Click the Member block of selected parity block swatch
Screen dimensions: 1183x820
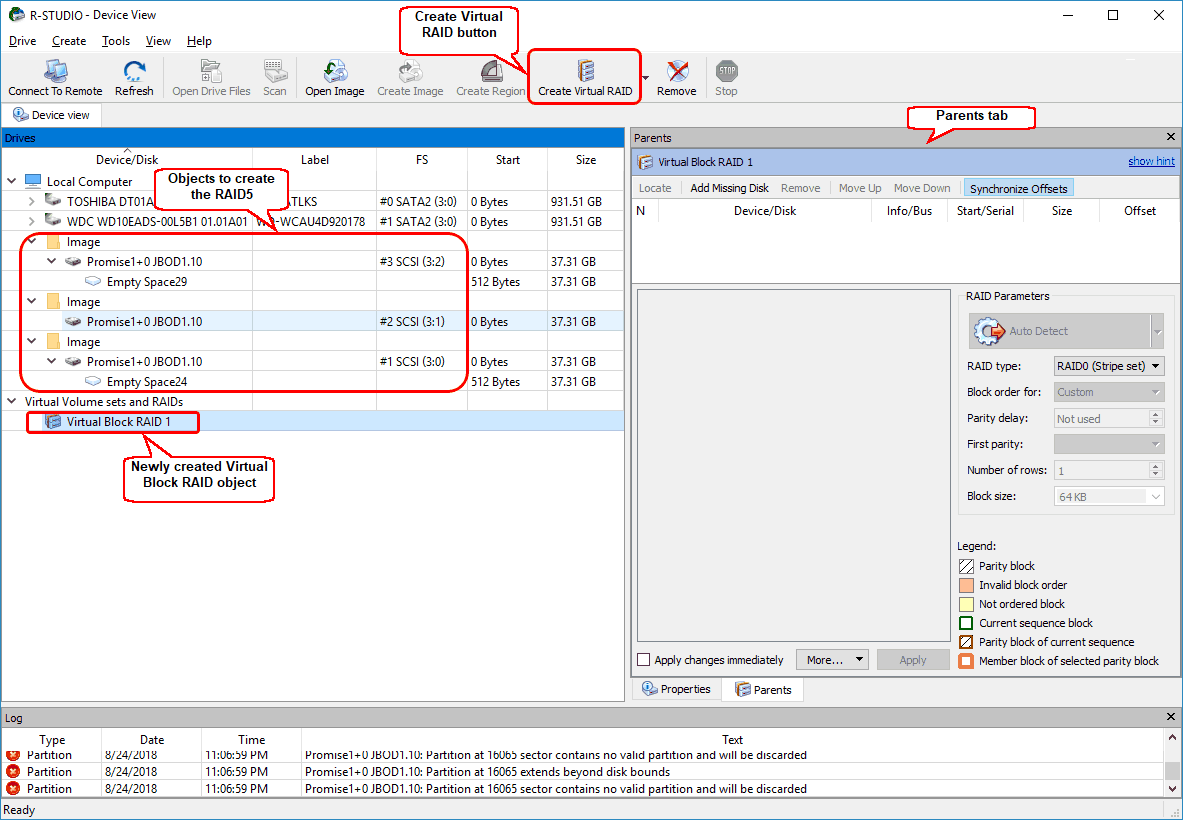click(x=966, y=661)
